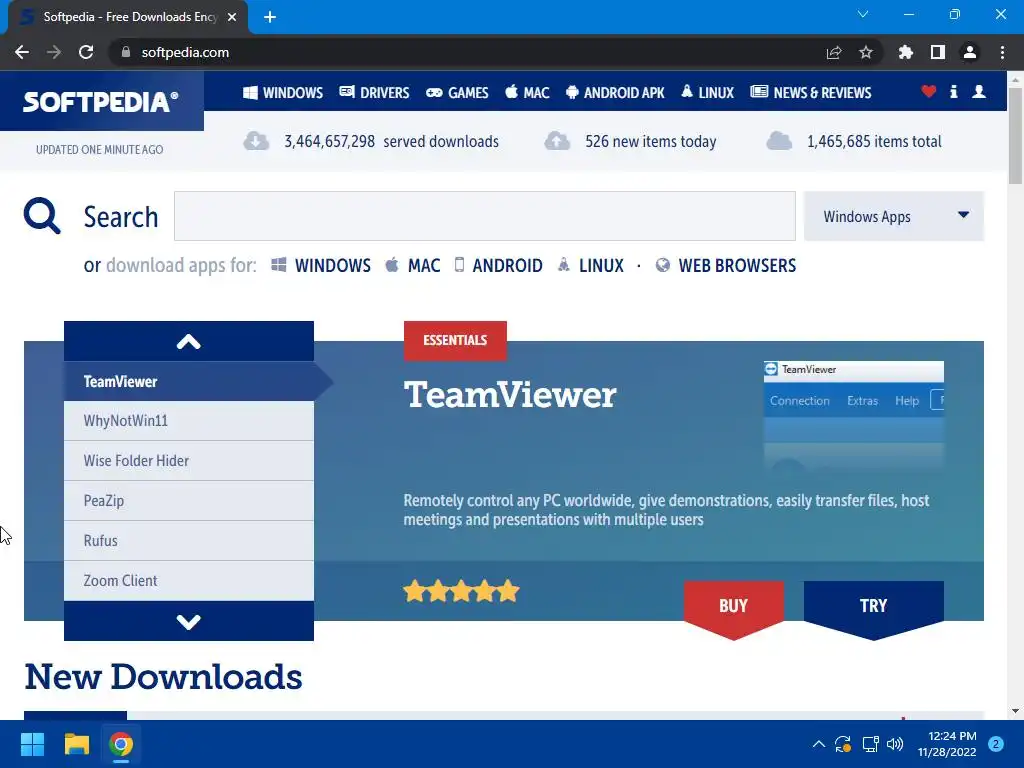Open the taskbar clock and date

[947, 744]
